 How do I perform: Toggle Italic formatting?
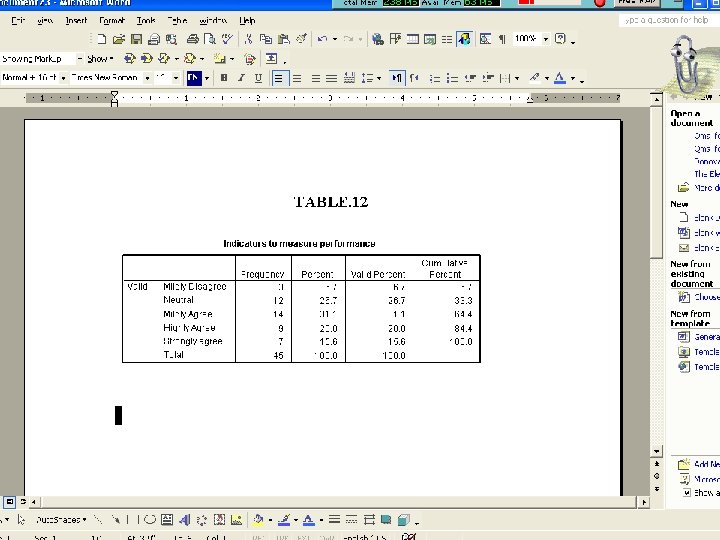(x=241, y=78)
